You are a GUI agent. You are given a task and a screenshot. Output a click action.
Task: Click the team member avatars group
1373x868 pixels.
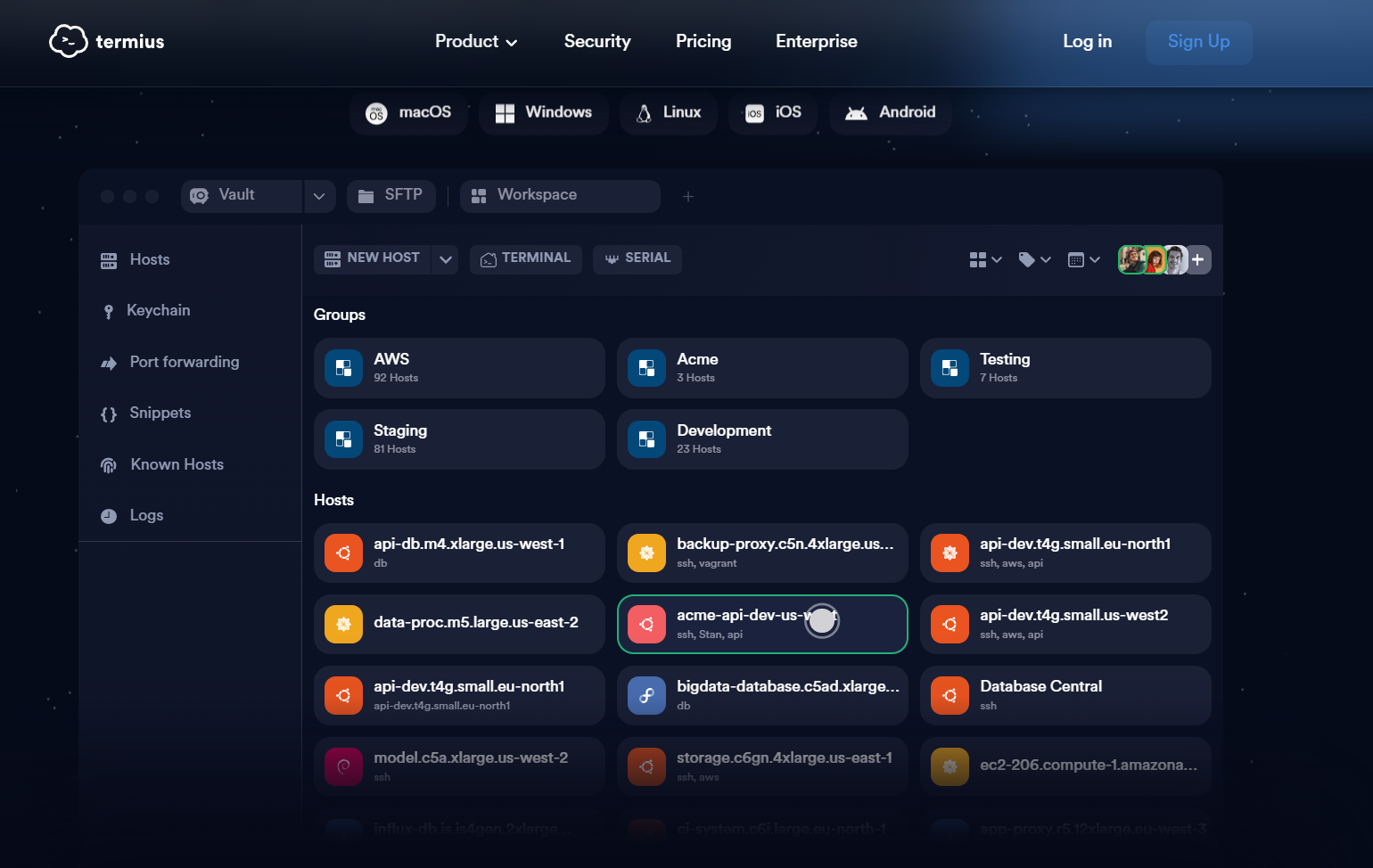point(1153,259)
